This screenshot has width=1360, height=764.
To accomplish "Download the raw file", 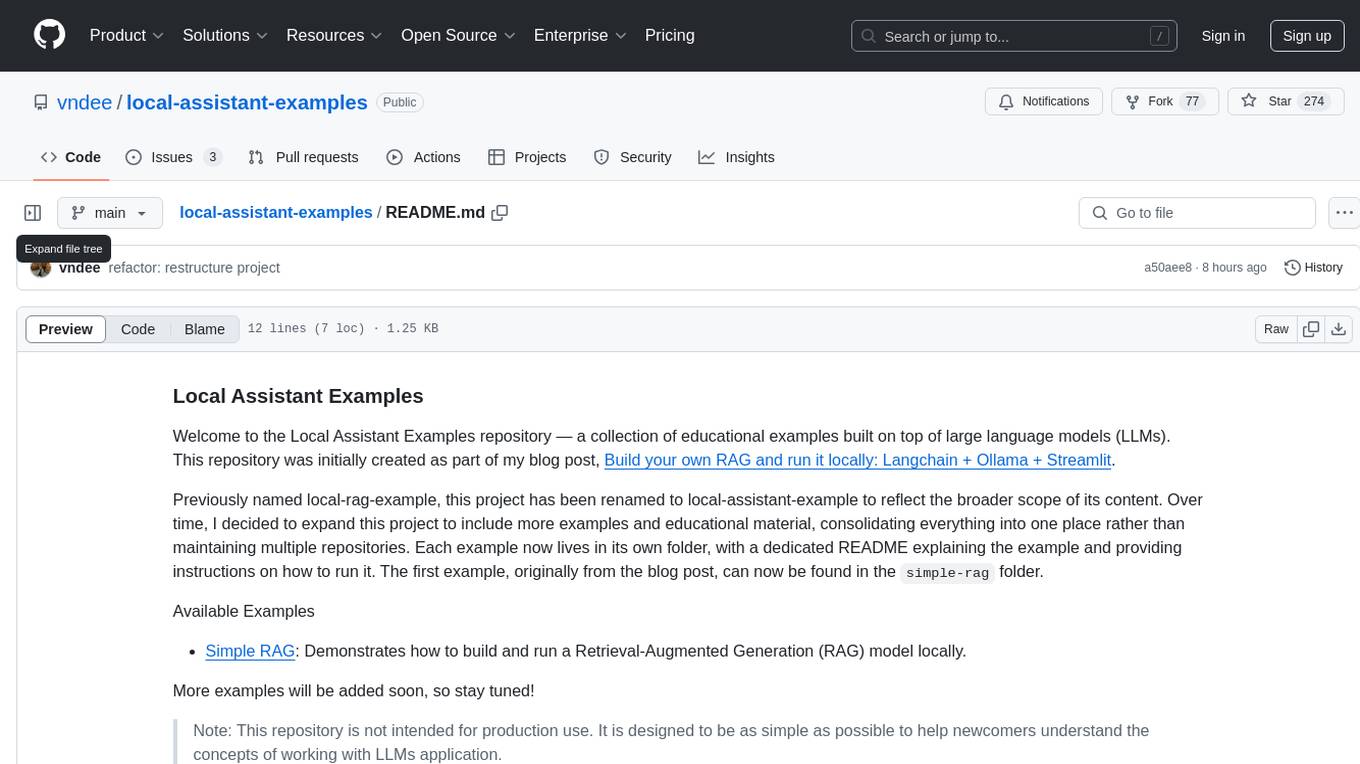I will coord(1339,329).
